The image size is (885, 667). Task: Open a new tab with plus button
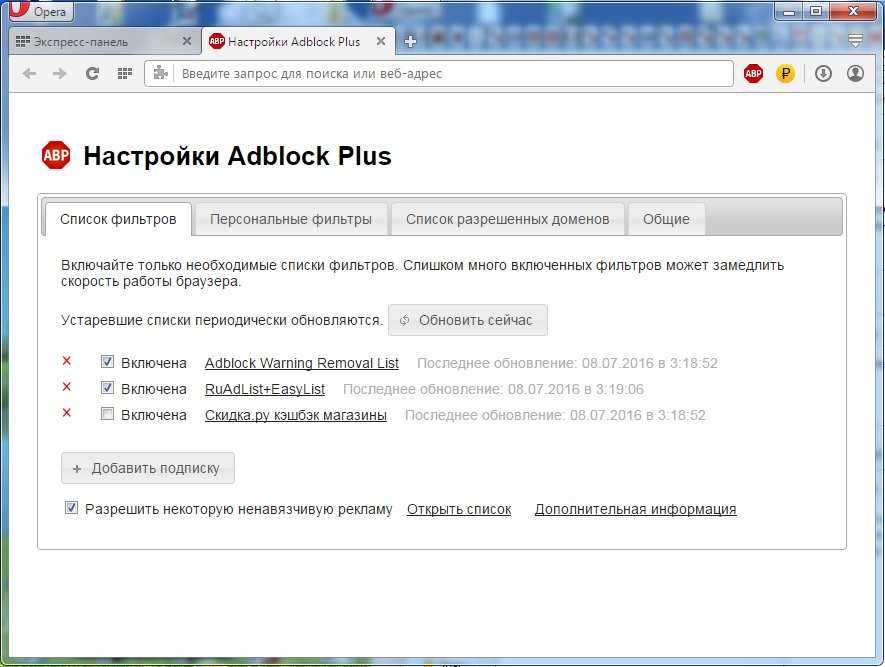click(x=410, y=41)
